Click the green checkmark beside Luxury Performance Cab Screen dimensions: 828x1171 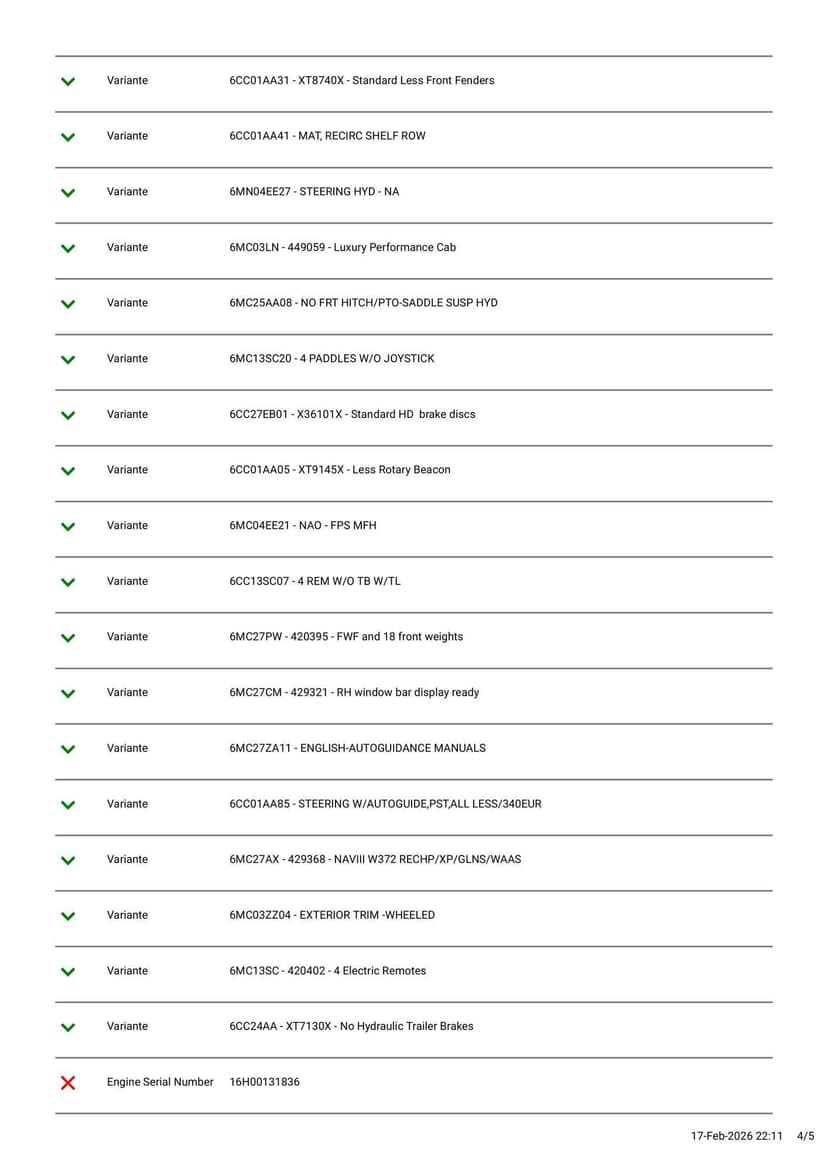click(68, 248)
